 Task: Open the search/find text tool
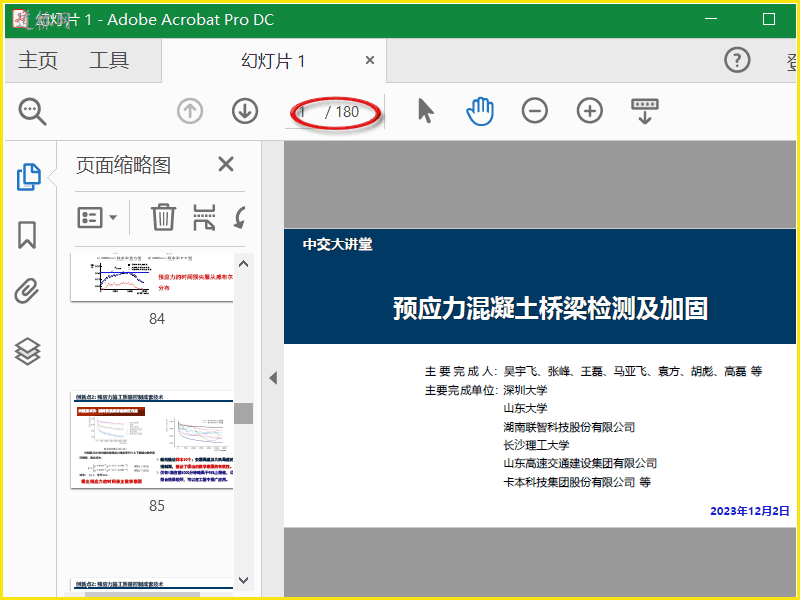tap(33, 111)
